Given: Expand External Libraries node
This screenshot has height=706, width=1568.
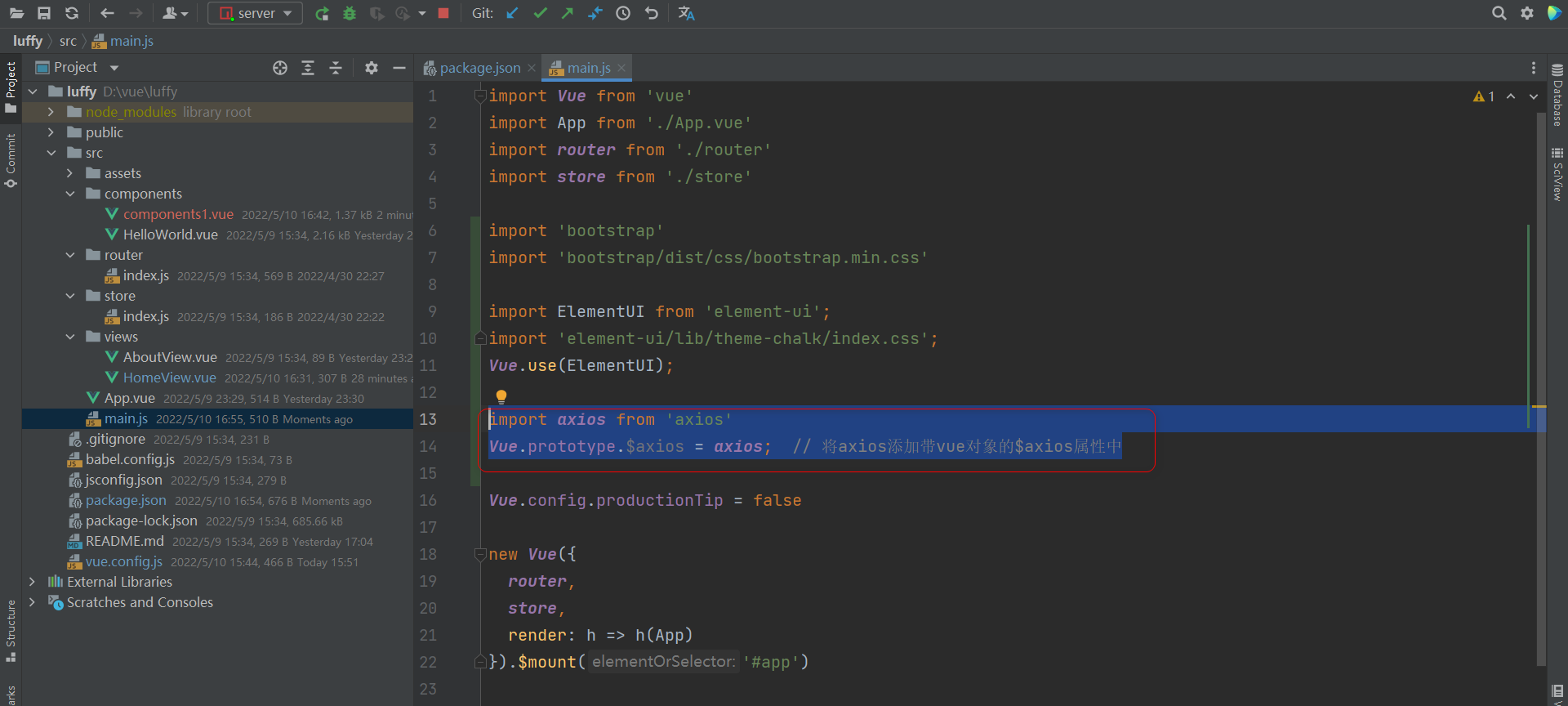Looking at the screenshot, I should (32, 582).
